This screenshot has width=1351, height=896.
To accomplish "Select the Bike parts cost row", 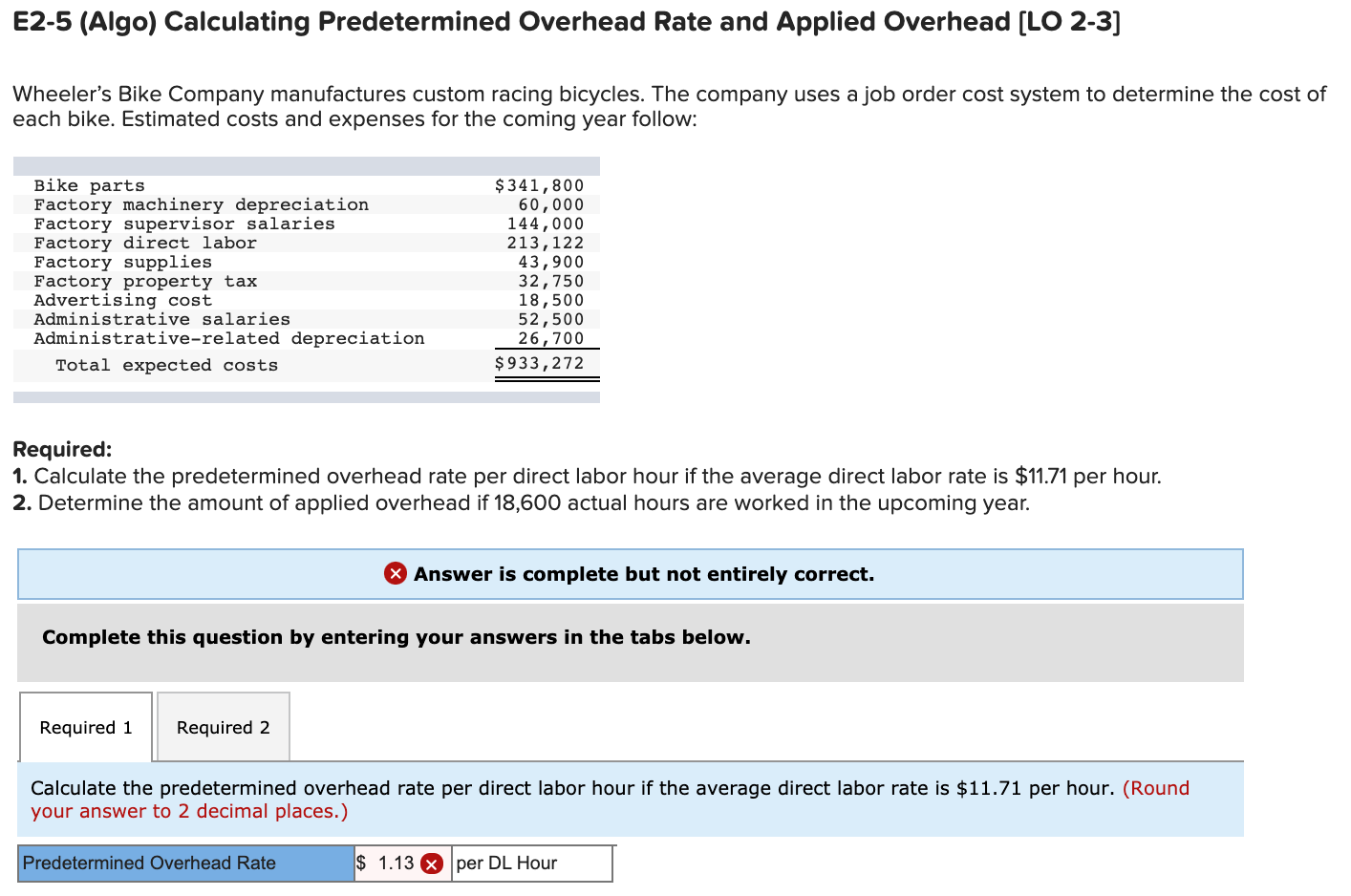I will click(x=307, y=185).
